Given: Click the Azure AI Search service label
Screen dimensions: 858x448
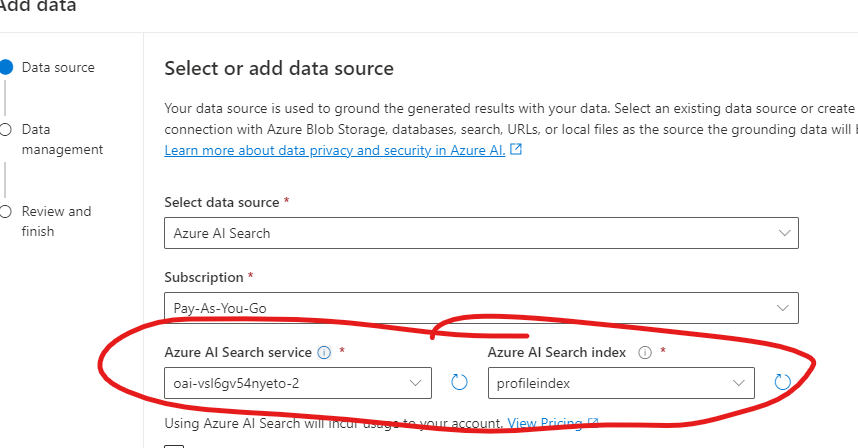Looking at the screenshot, I should tap(238, 352).
